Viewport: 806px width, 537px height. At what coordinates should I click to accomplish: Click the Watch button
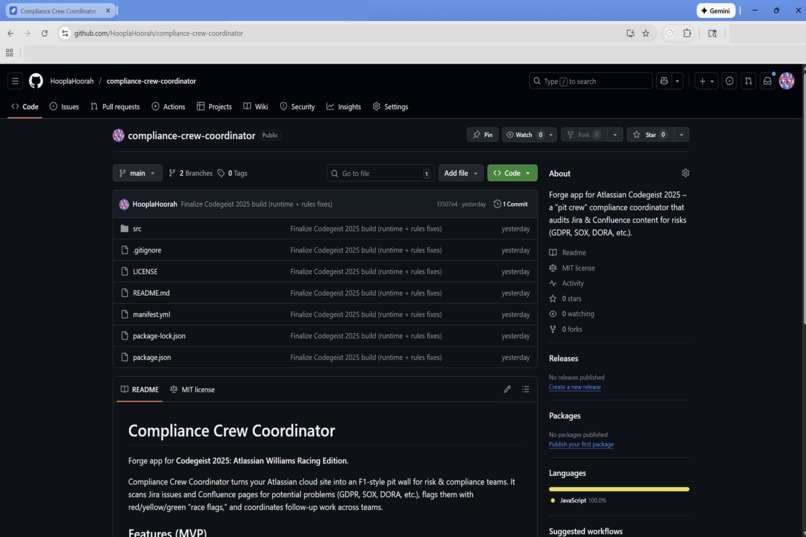[524, 135]
